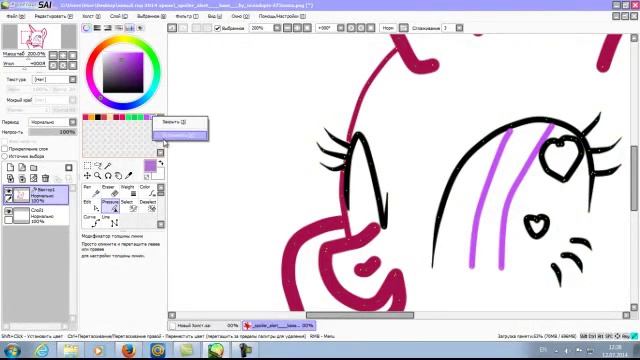
Task: Select the Zoom magnifier tool
Action: [x=98, y=176]
